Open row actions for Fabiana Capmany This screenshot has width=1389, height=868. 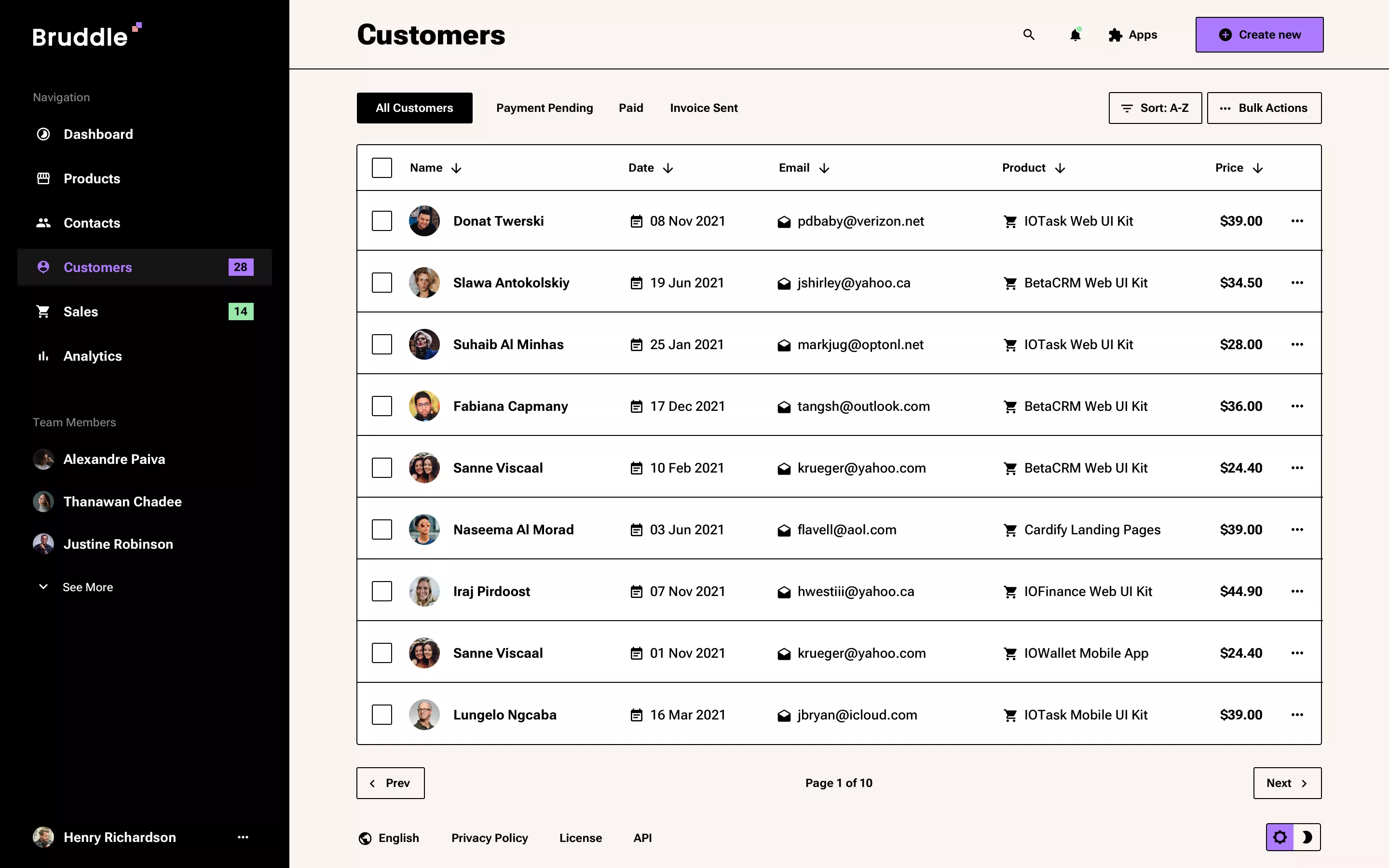[x=1298, y=406]
